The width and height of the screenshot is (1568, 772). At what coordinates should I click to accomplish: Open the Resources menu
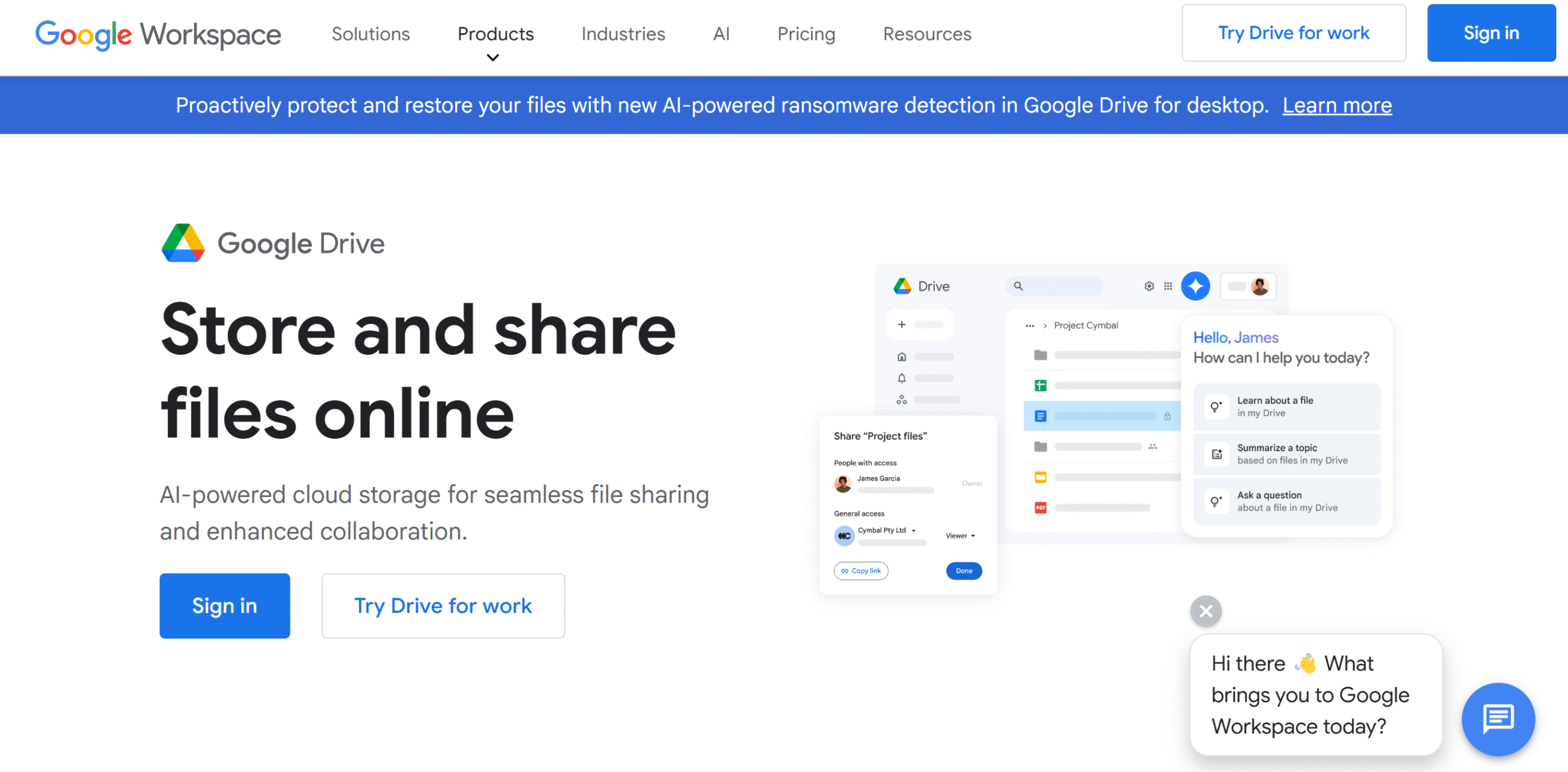click(x=927, y=34)
